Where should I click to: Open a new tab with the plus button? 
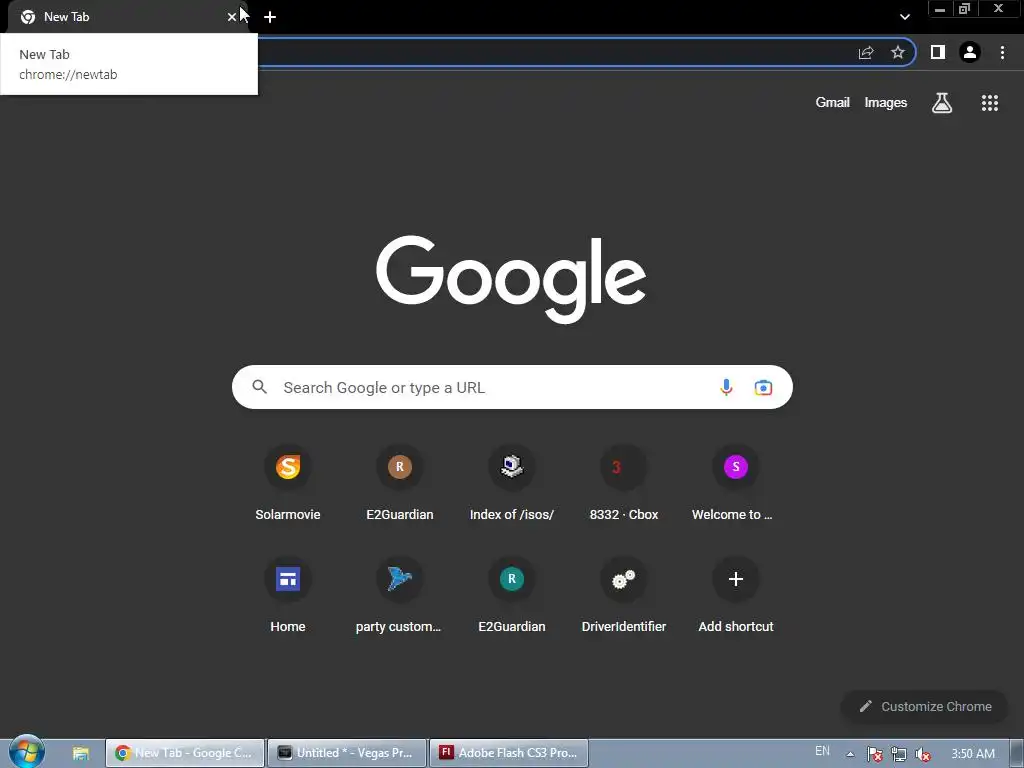pyautogui.click(x=270, y=17)
